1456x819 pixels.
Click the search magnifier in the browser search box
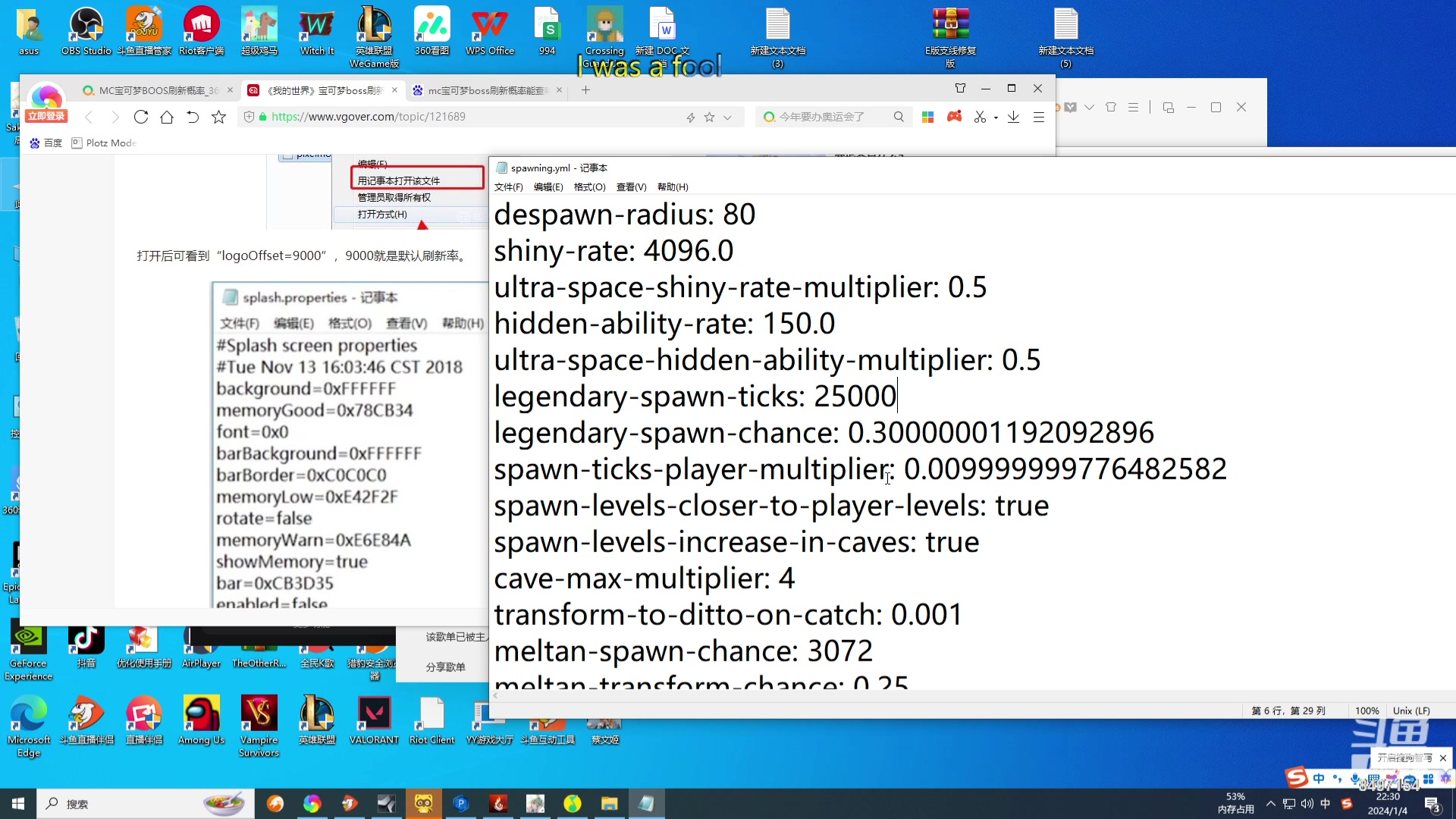point(899,117)
